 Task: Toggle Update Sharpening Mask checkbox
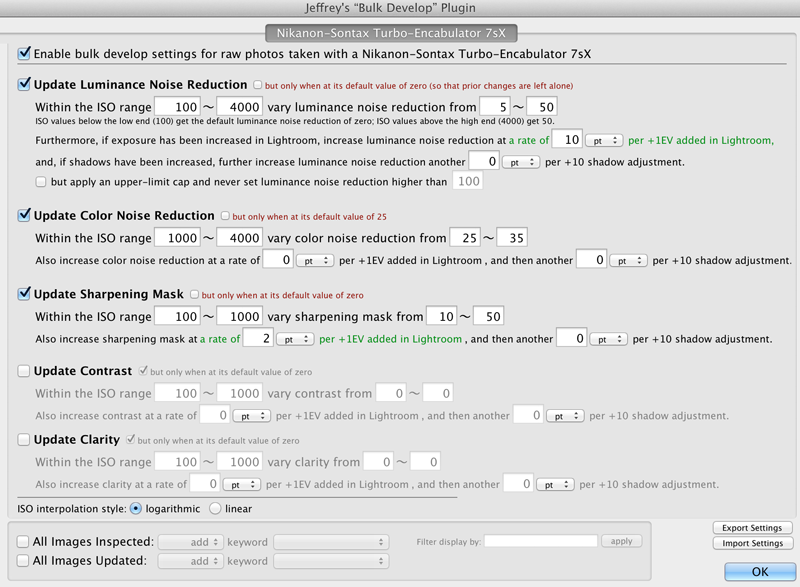[24, 293]
